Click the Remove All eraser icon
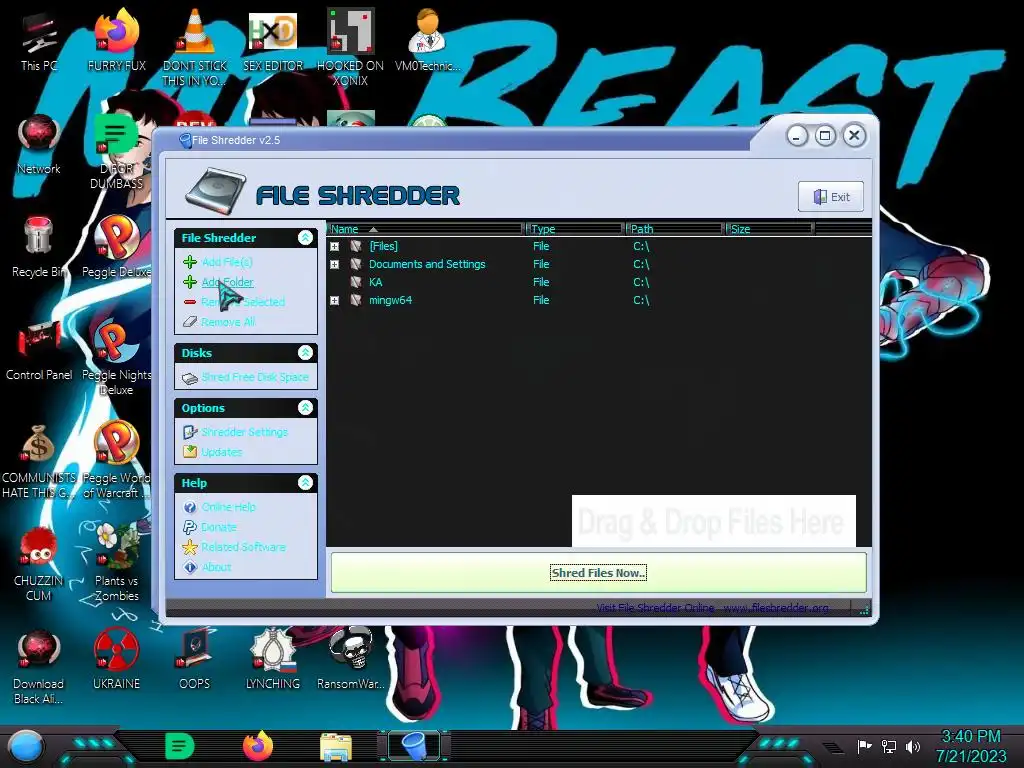 click(x=190, y=322)
